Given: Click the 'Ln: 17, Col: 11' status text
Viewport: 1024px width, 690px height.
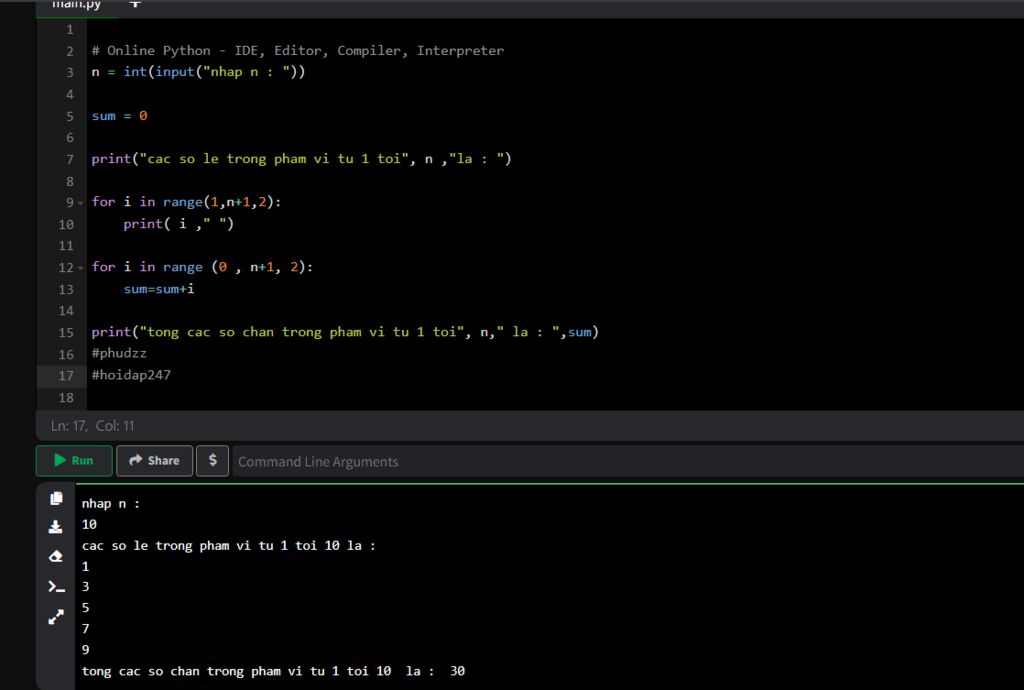Looking at the screenshot, I should 92,426.
